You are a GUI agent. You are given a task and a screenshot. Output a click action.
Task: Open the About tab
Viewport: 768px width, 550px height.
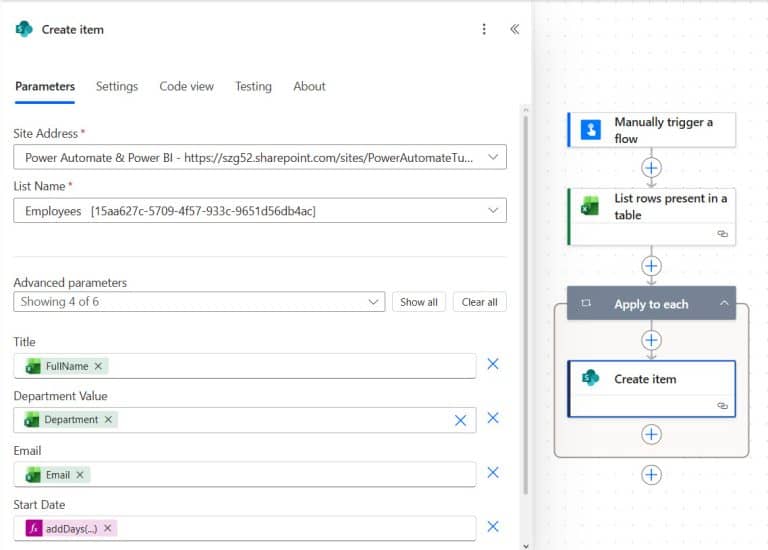pos(309,87)
